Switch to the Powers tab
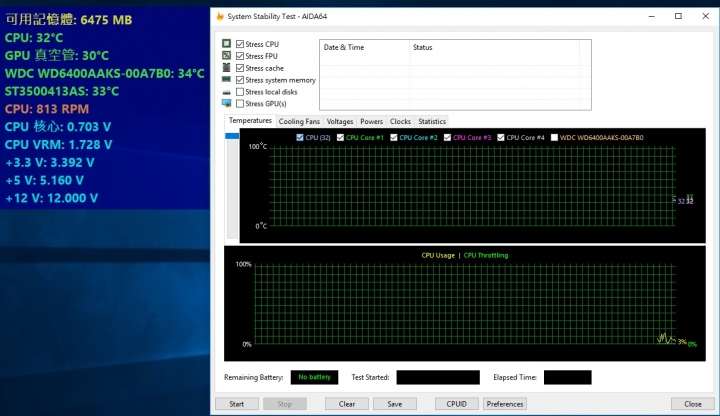The image size is (720, 416). tap(371, 121)
